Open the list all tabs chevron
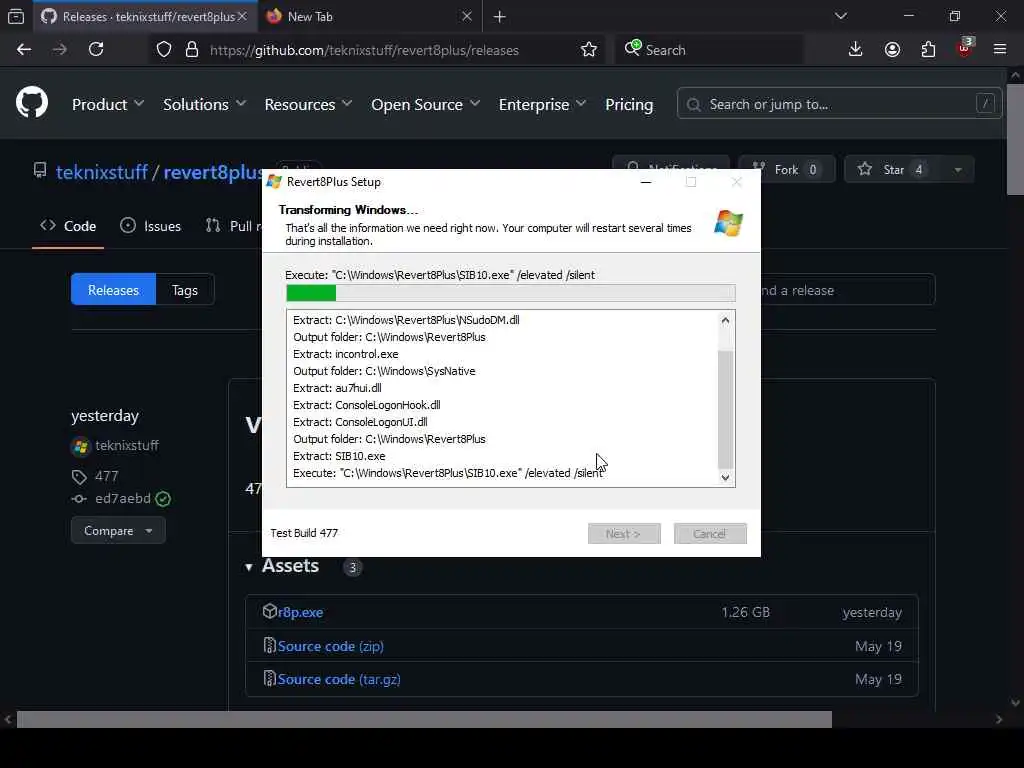1024x768 pixels. (x=841, y=16)
